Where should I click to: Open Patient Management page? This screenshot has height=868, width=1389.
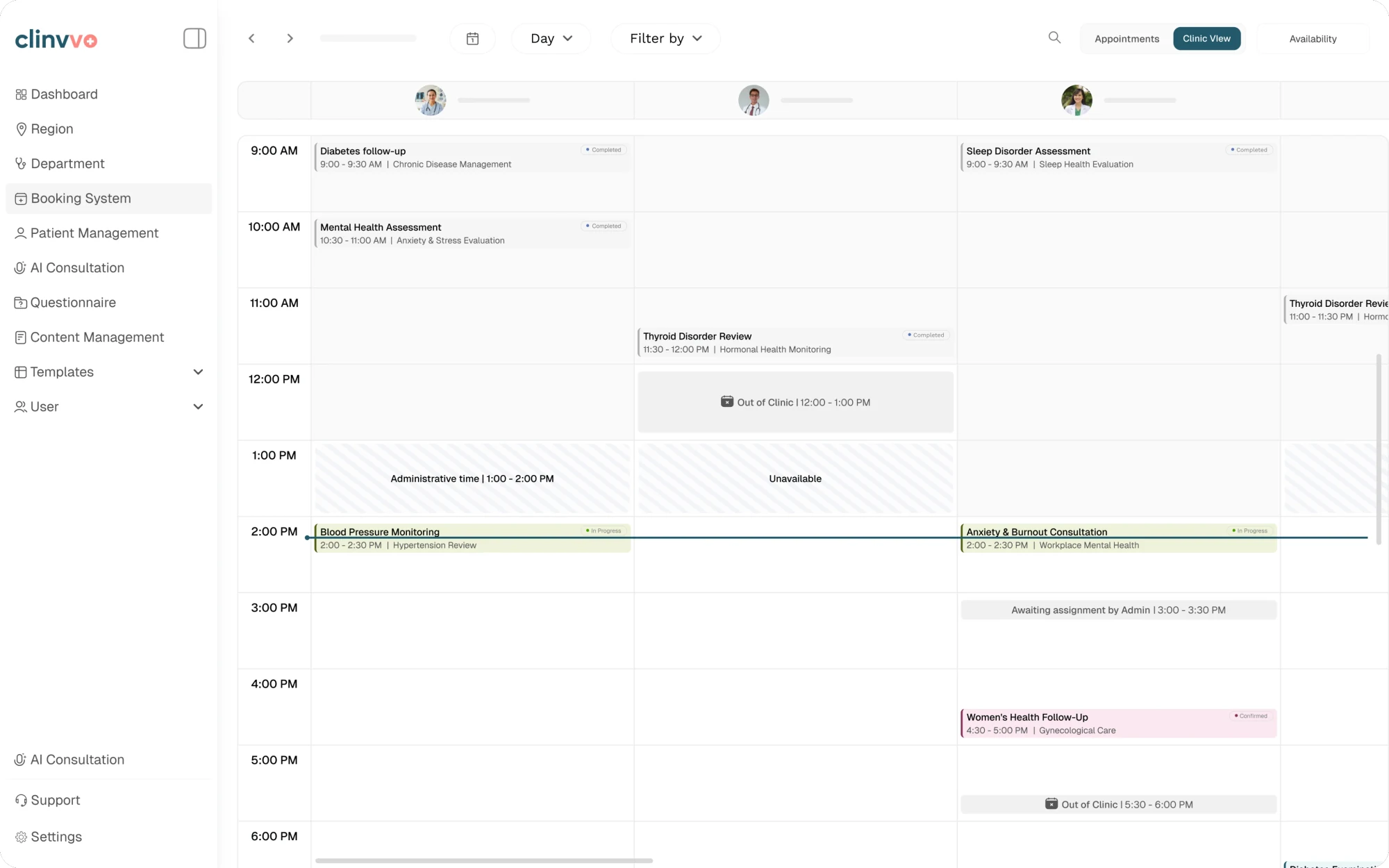(x=109, y=233)
